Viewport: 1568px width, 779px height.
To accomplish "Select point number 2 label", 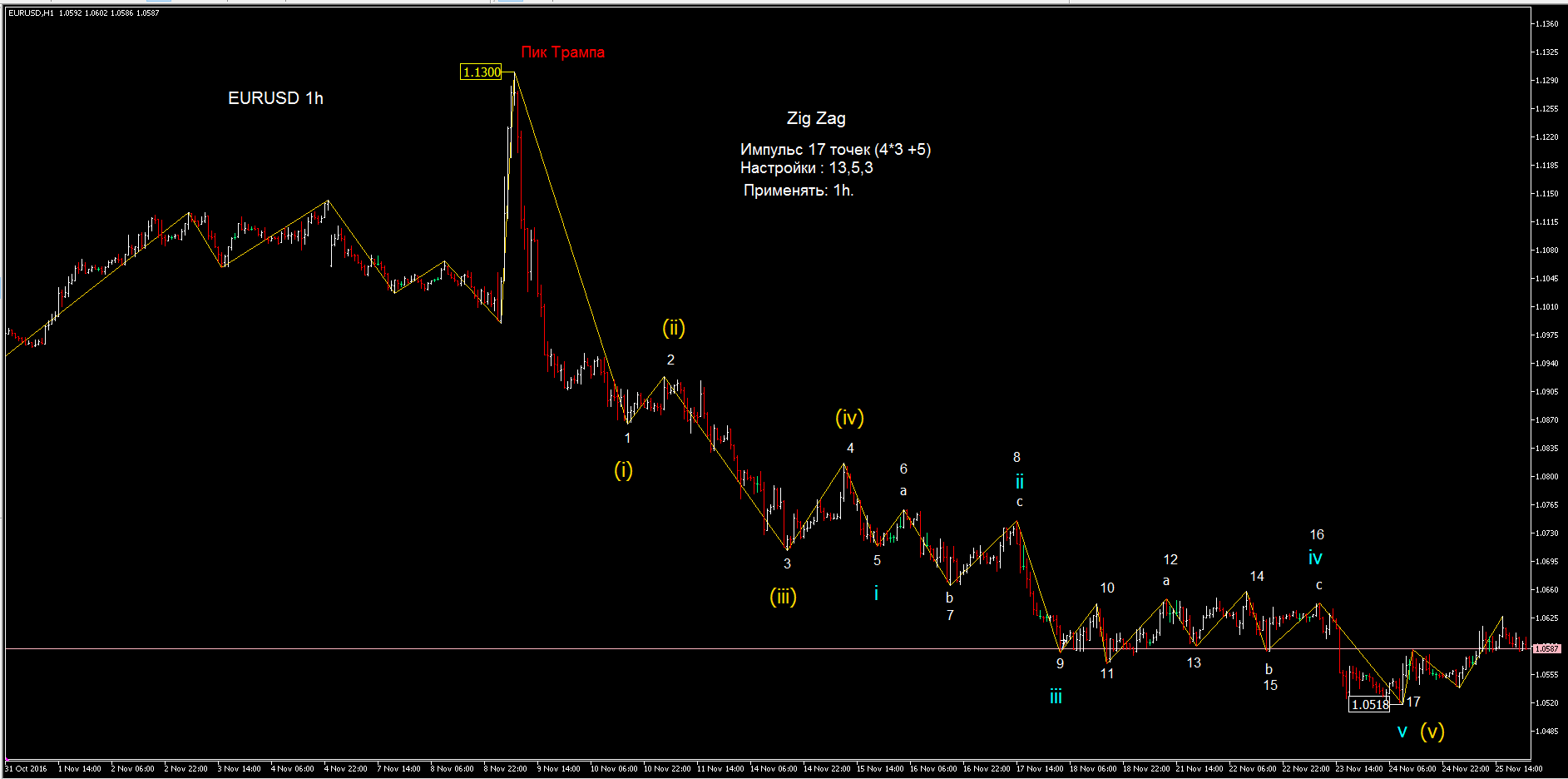I will pos(670,360).
